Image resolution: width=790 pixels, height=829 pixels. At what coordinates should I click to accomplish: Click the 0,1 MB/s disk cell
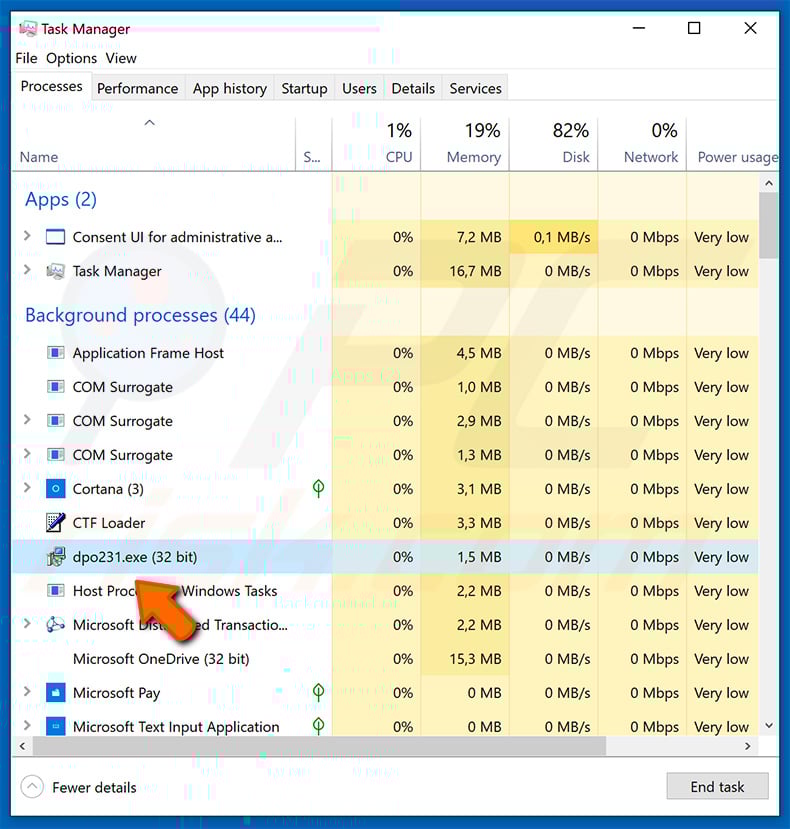[x=554, y=237]
